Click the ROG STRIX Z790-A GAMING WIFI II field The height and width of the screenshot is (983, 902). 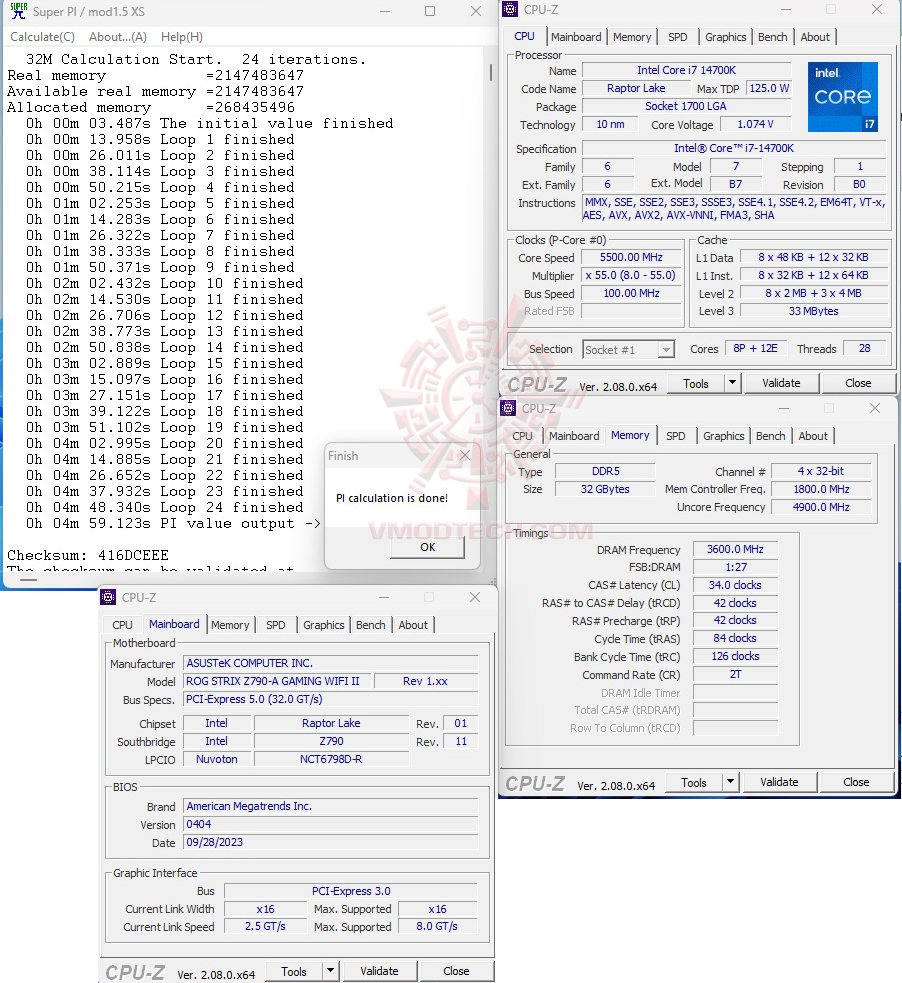pos(276,681)
